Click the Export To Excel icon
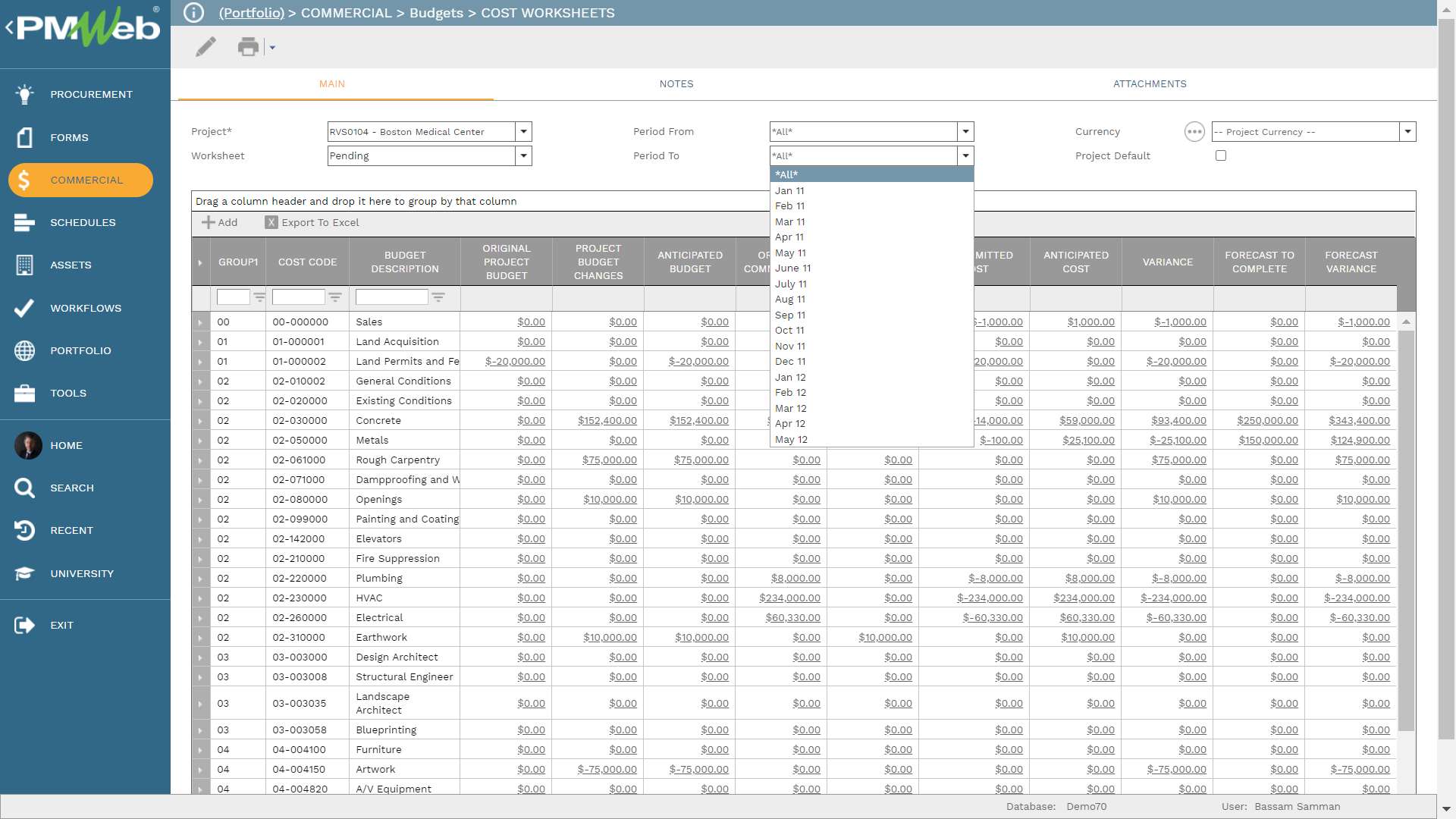Screen dimensions: 1456x819 point(271,222)
